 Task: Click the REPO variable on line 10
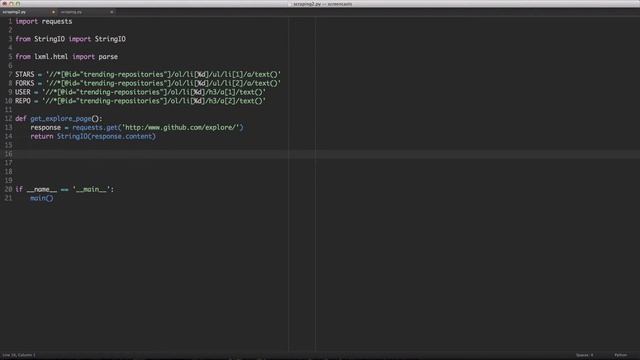click(23, 101)
